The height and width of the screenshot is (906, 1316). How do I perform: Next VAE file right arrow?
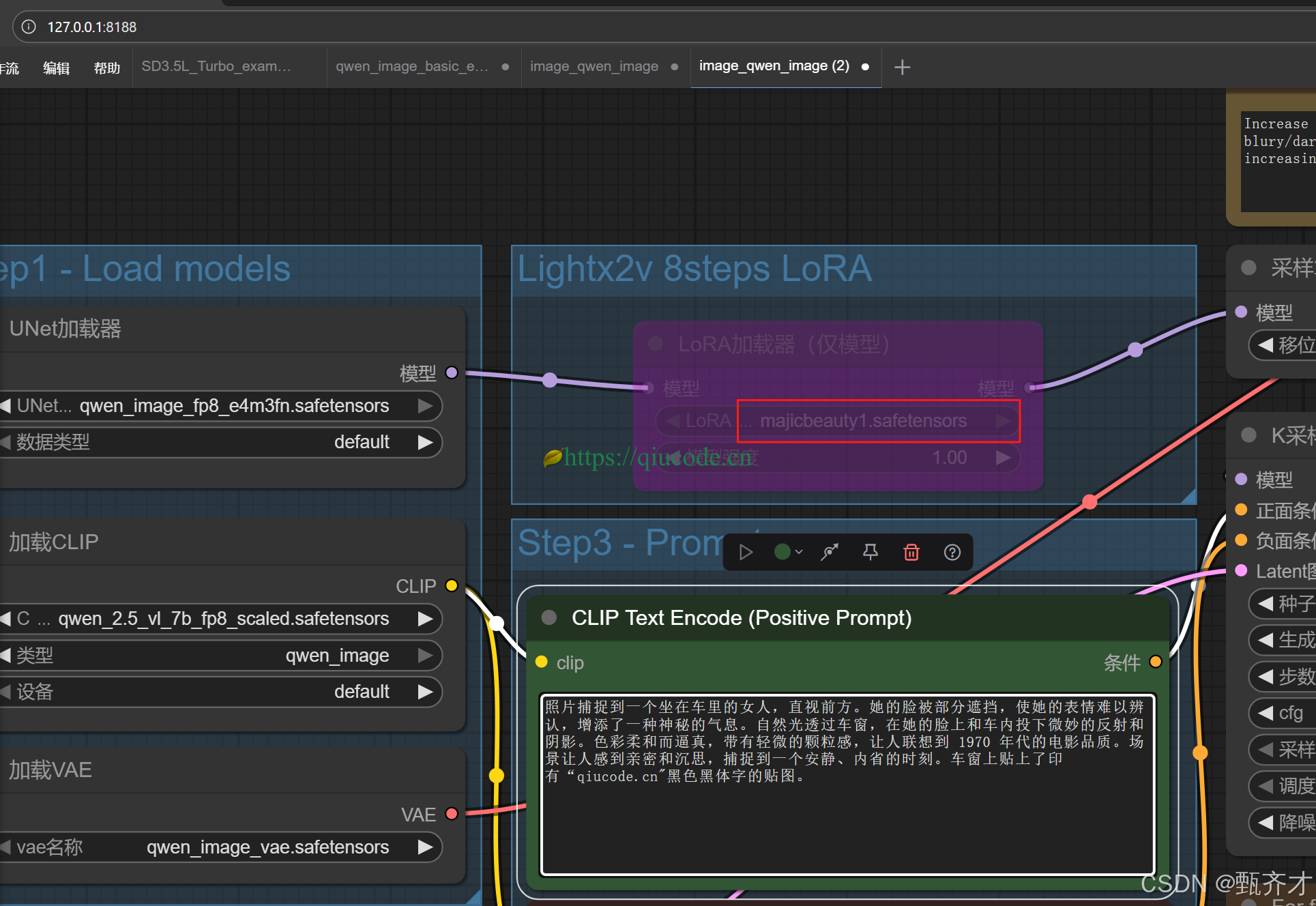tap(425, 847)
